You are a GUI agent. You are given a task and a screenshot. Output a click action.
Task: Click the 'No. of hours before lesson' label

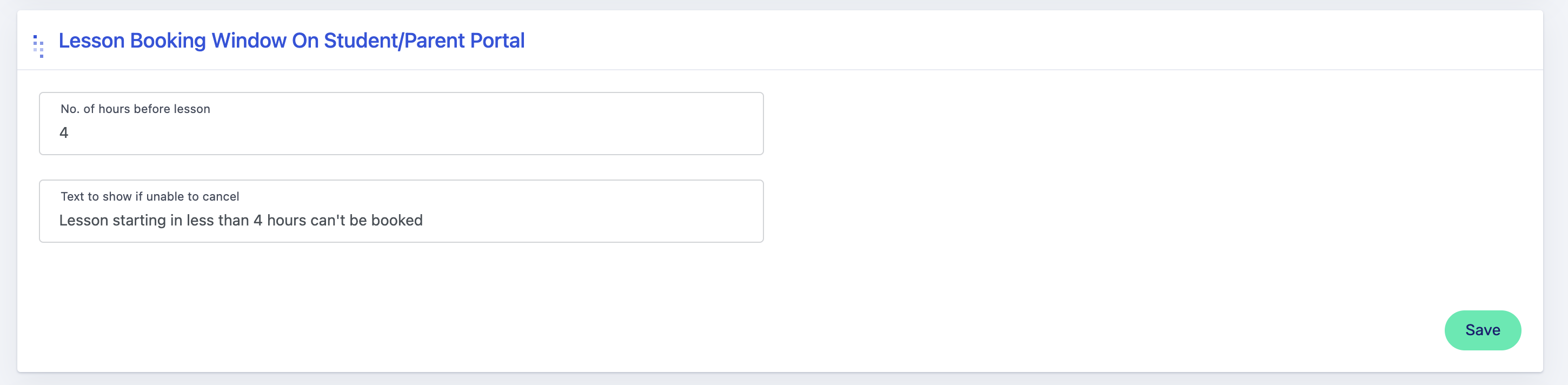[135, 109]
